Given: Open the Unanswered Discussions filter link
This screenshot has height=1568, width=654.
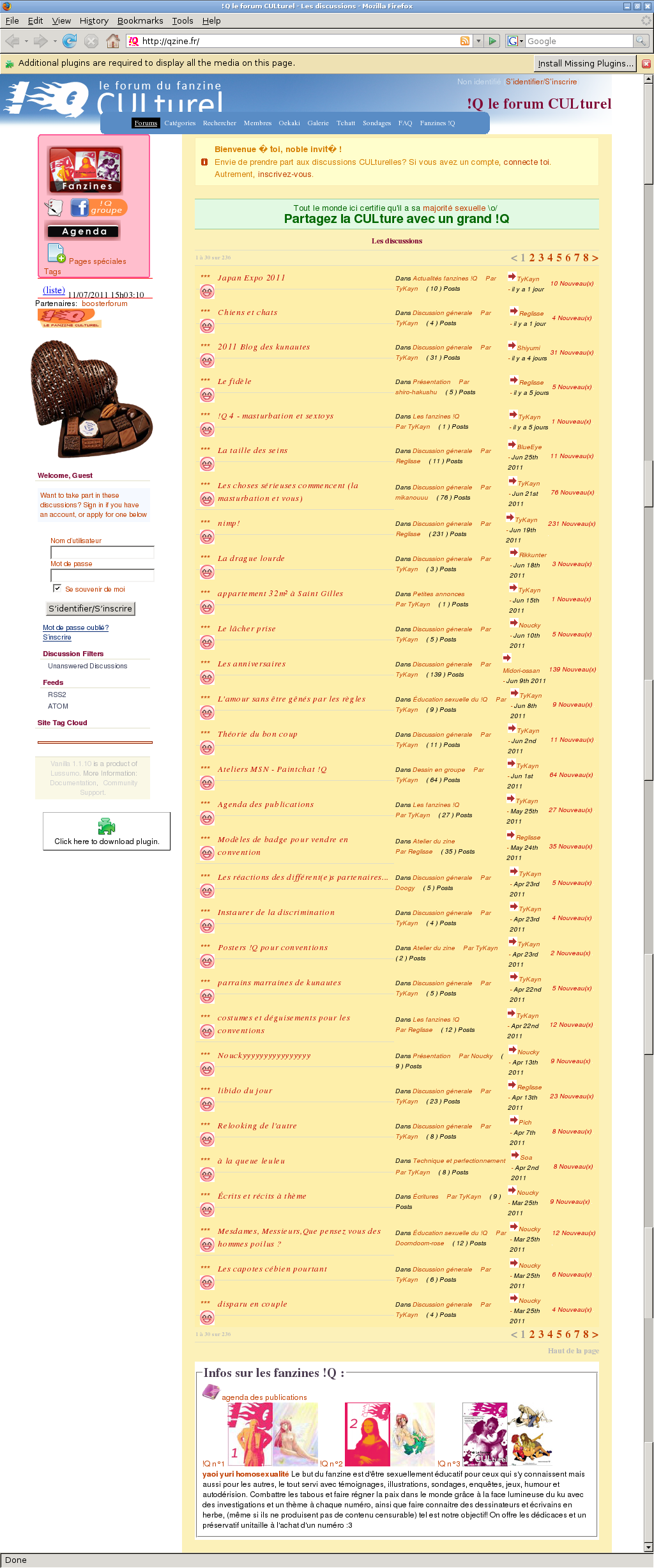Looking at the screenshot, I should [x=87, y=666].
